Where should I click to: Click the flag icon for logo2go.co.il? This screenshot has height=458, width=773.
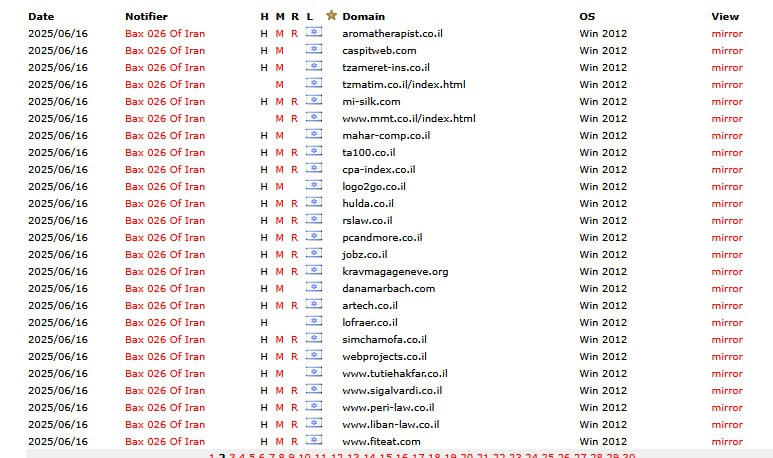pyautogui.click(x=314, y=185)
